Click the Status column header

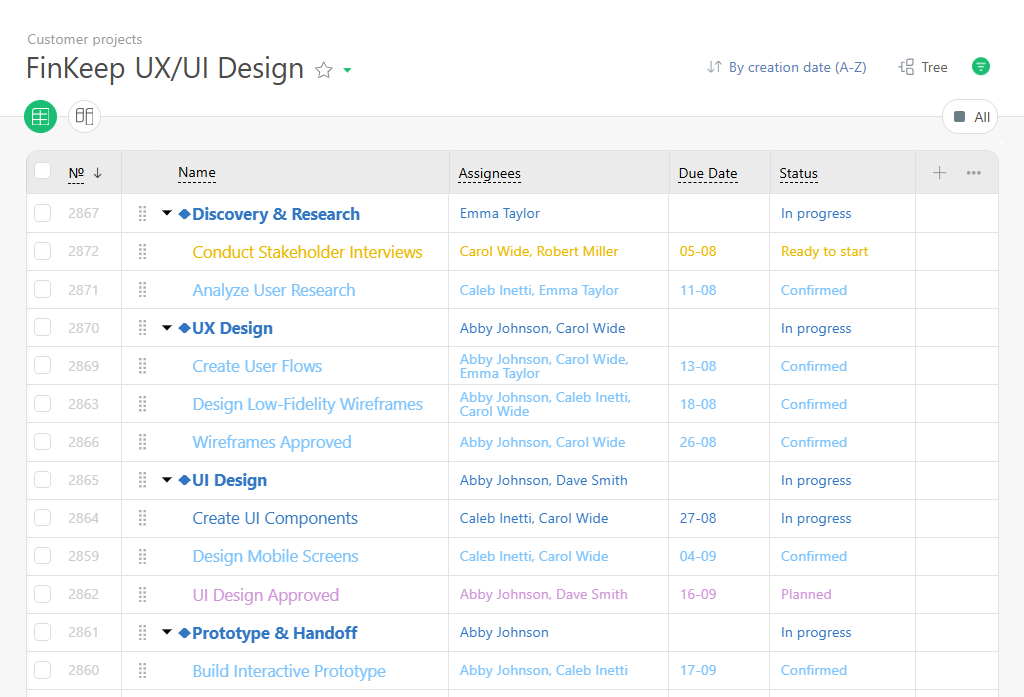coord(798,174)
